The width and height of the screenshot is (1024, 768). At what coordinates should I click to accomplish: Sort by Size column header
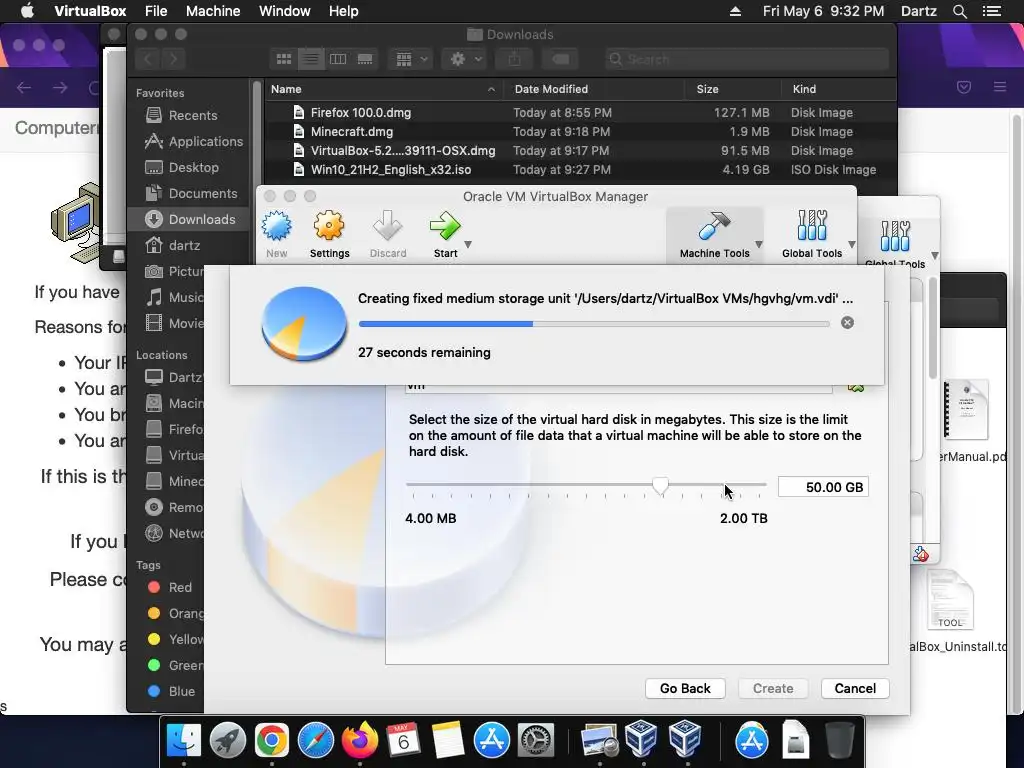732,89
